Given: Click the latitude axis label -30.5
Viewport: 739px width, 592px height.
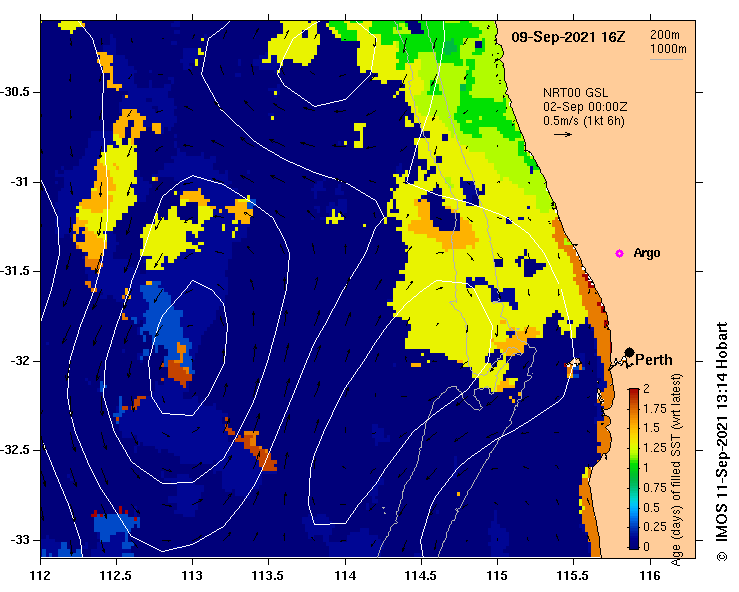Looking at the screenshot, I should point(15,92).
